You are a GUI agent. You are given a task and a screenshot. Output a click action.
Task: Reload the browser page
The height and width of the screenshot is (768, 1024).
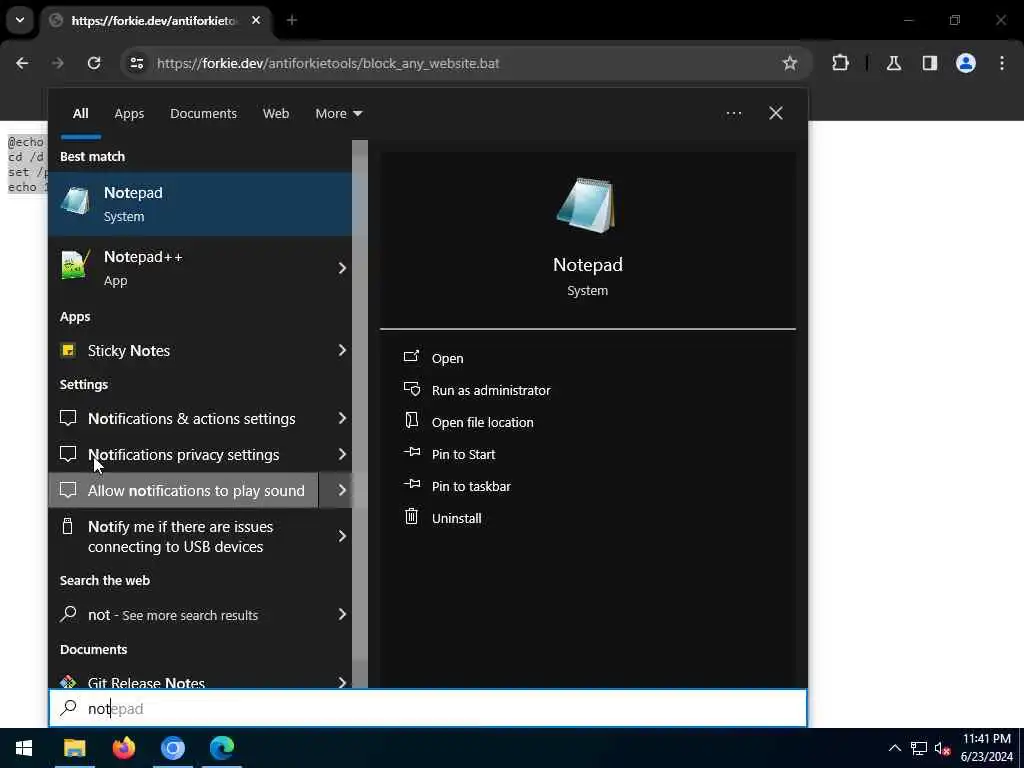coord(94,63)
